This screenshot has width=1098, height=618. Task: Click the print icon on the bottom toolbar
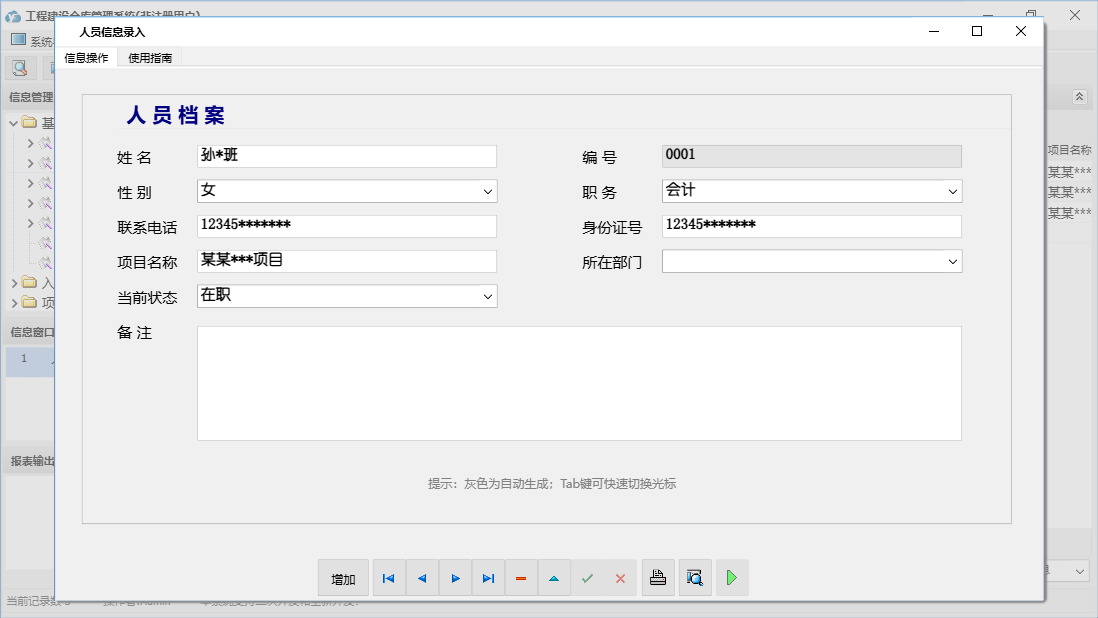[x=658, y=577]
